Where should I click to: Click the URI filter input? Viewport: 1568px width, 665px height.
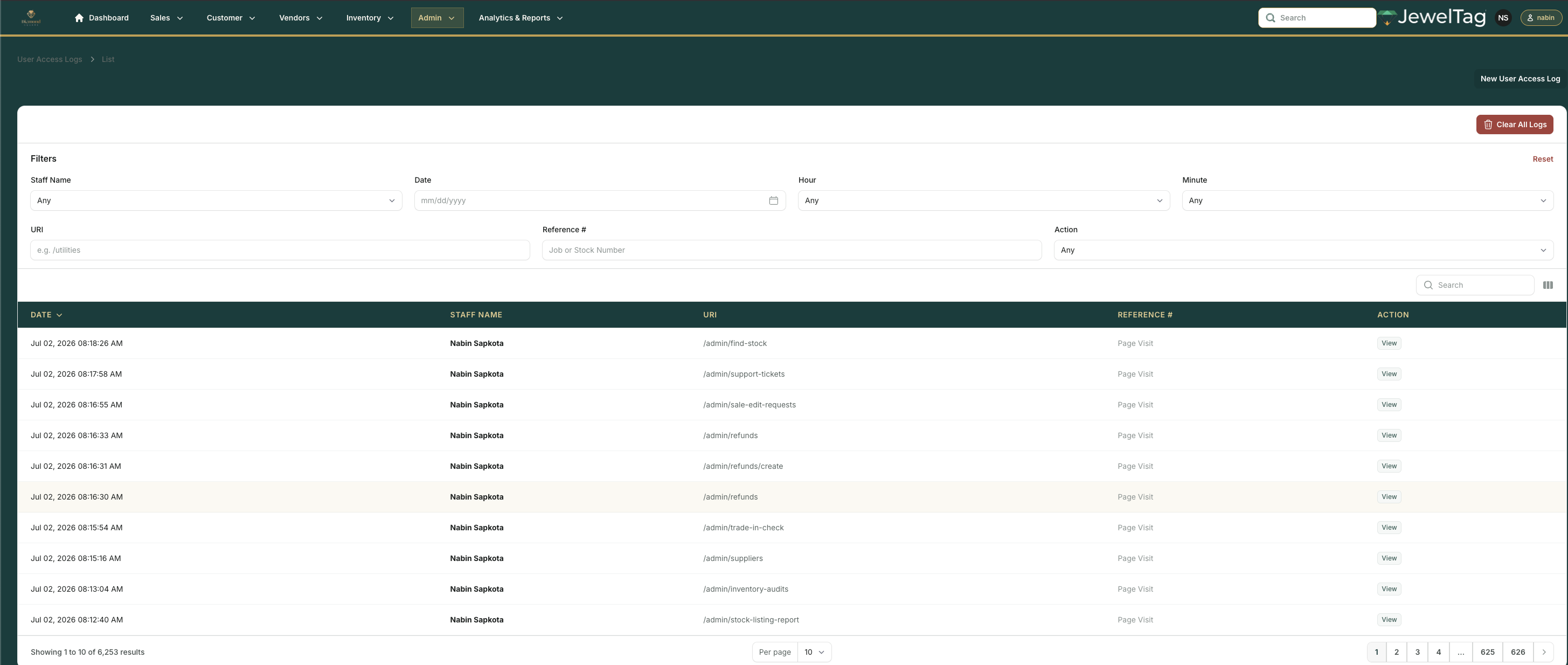[x=280, y=250]
